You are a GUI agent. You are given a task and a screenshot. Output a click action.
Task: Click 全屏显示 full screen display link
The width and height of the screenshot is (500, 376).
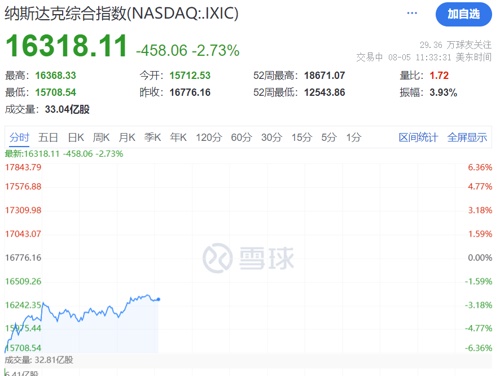467,137
